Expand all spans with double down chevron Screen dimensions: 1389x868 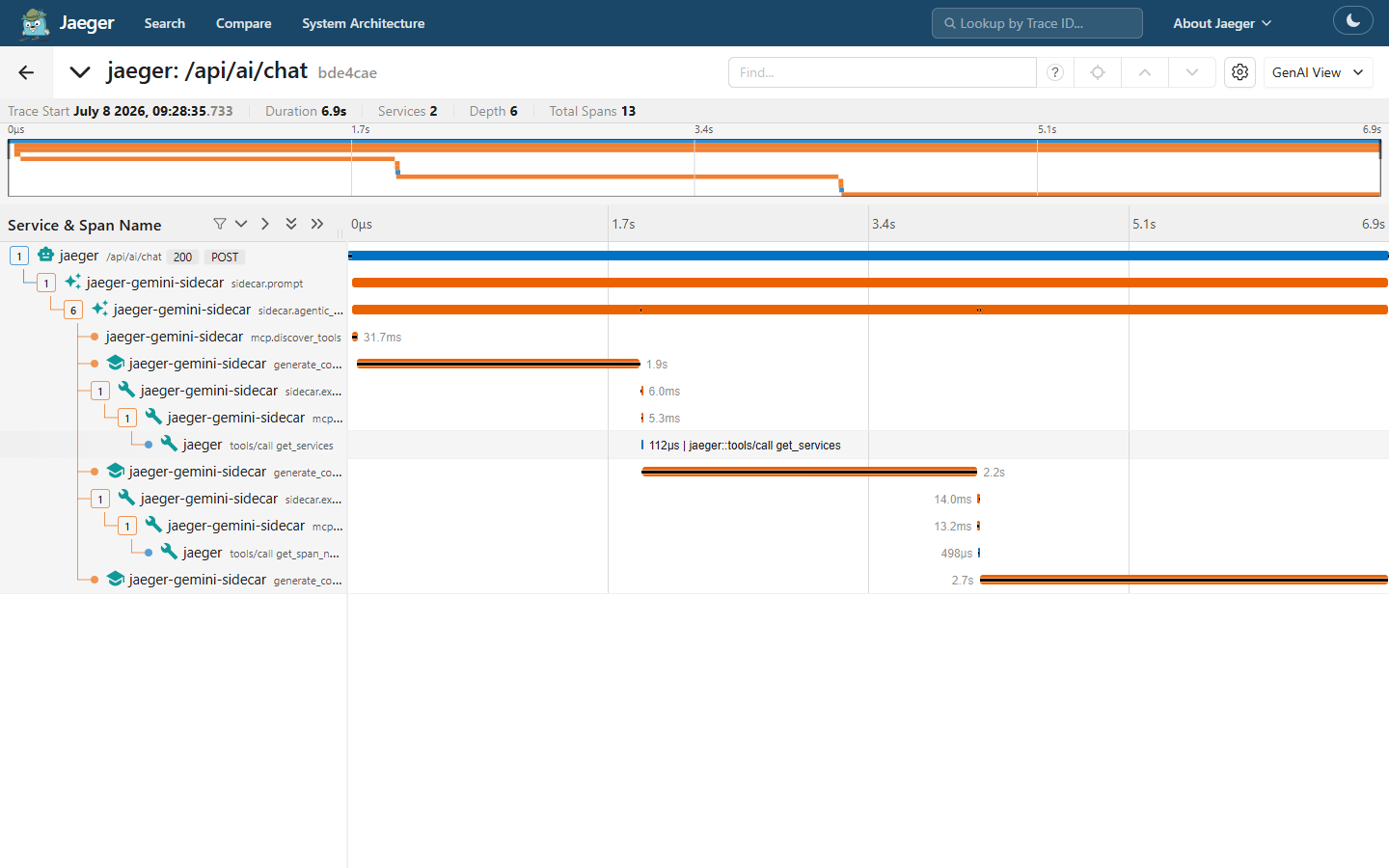291,224
